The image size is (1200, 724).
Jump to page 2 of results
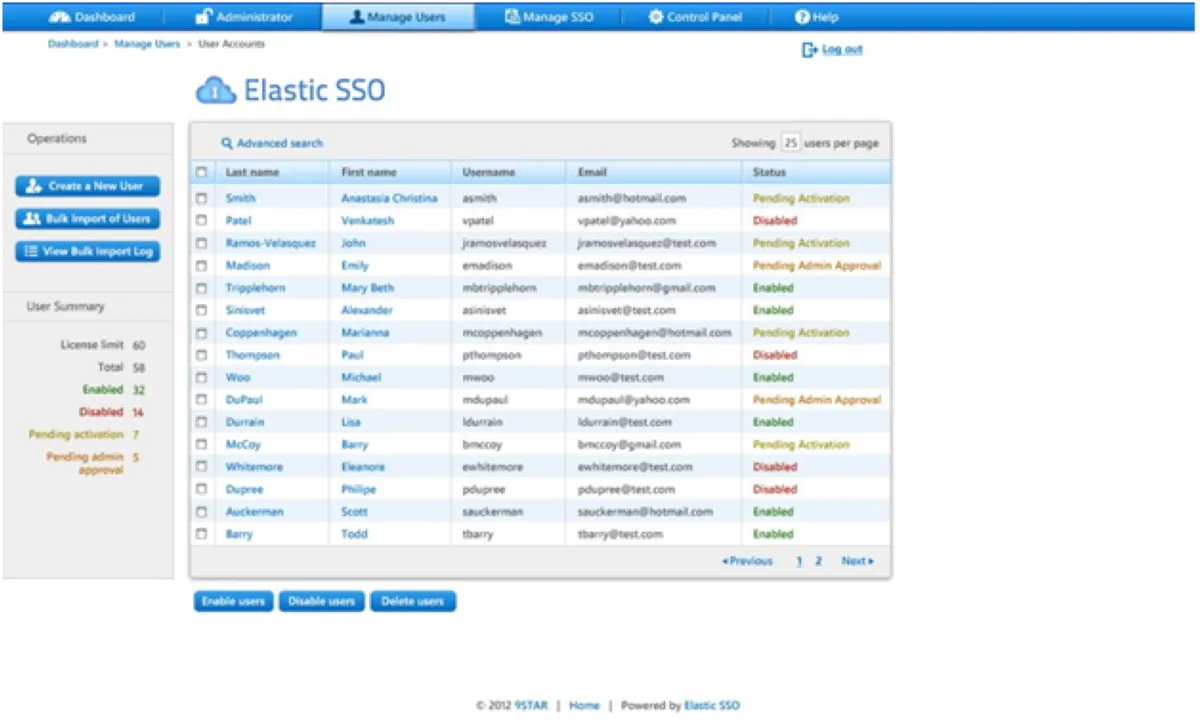[818, 561]
